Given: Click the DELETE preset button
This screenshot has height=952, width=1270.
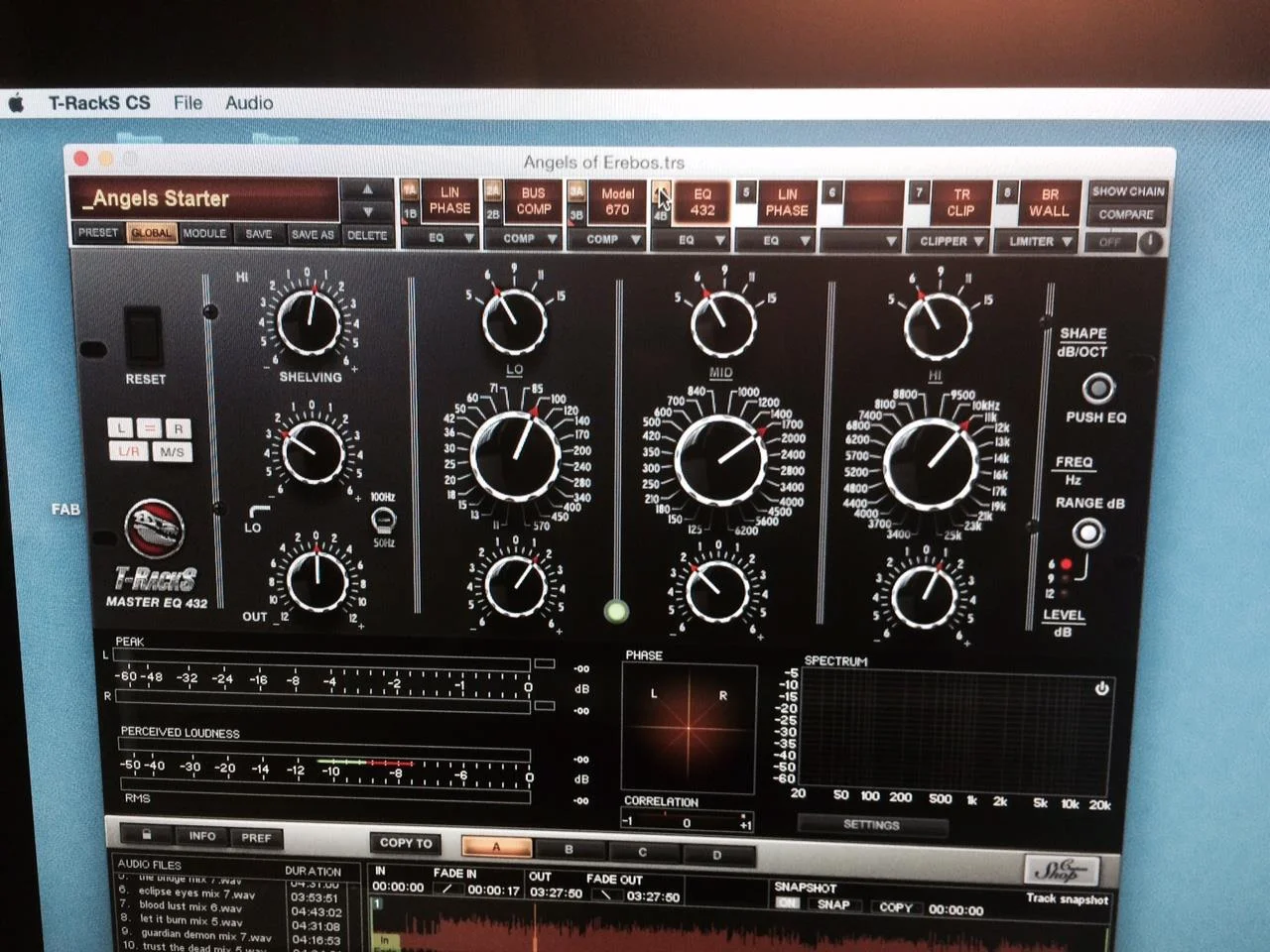Looking at the screenshot, I should tap(367, 235).
